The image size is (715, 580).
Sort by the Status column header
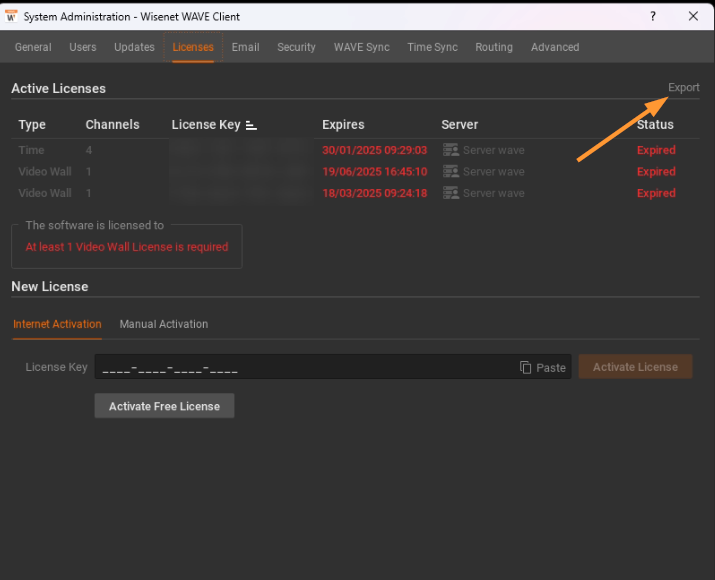pos(655,124)
